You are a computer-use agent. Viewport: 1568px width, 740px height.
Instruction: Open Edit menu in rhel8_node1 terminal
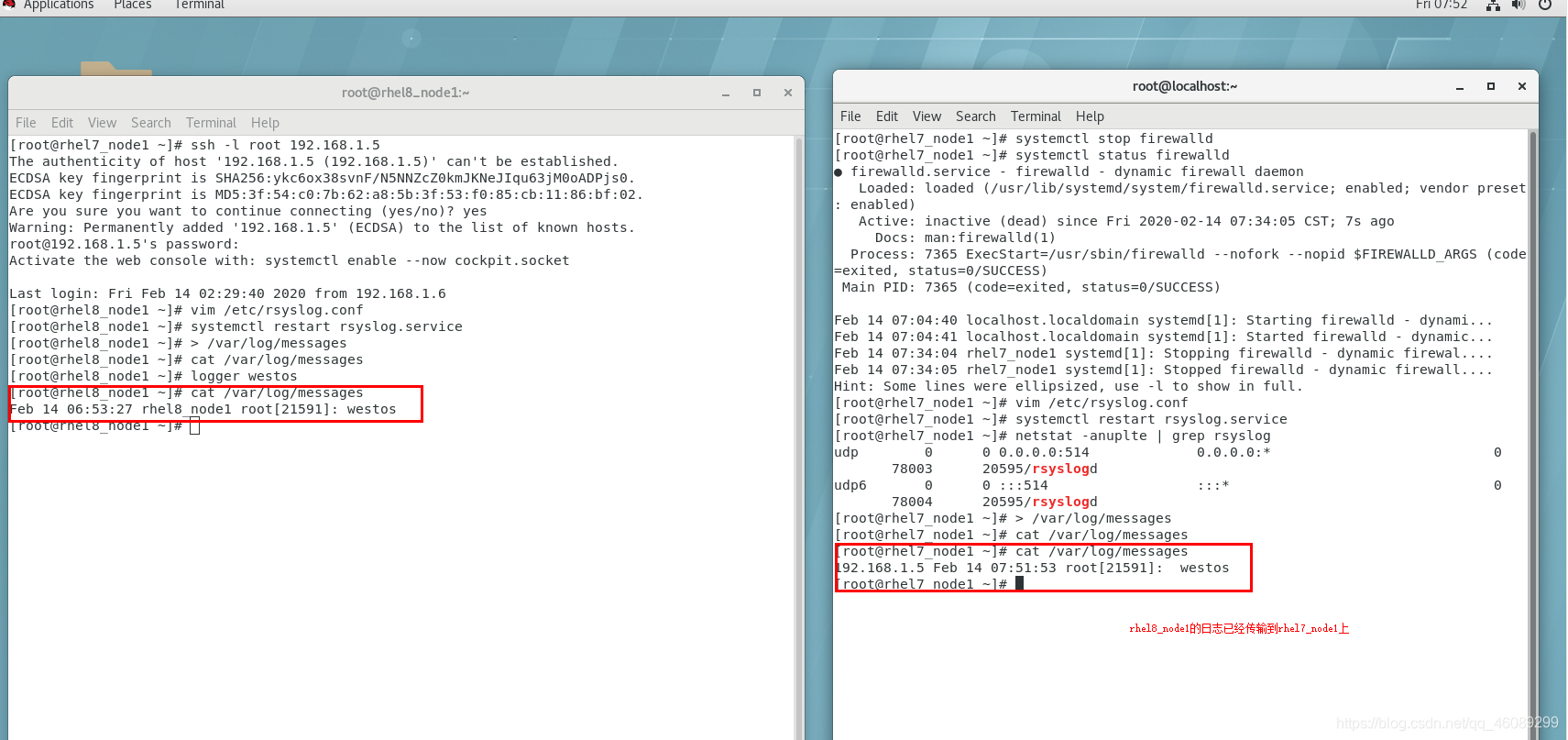tap(62, 123)
